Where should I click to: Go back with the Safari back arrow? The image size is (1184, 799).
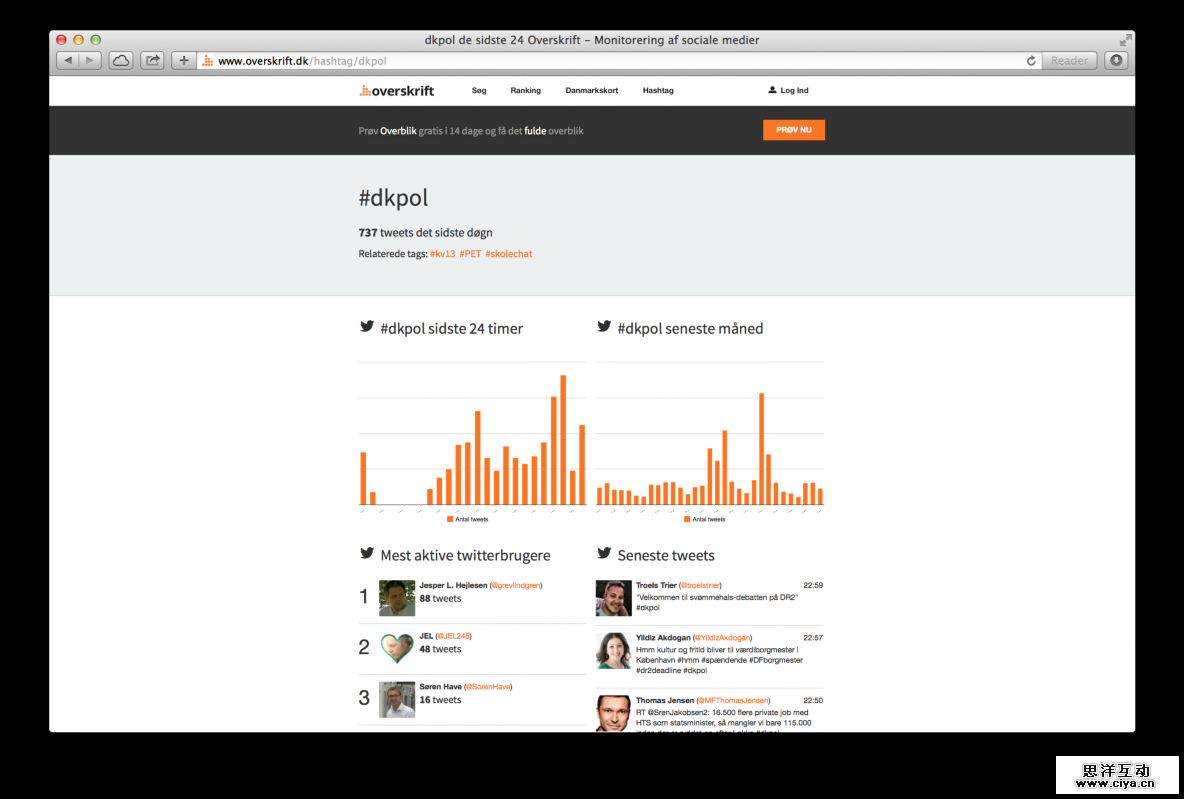click(68, 60)
